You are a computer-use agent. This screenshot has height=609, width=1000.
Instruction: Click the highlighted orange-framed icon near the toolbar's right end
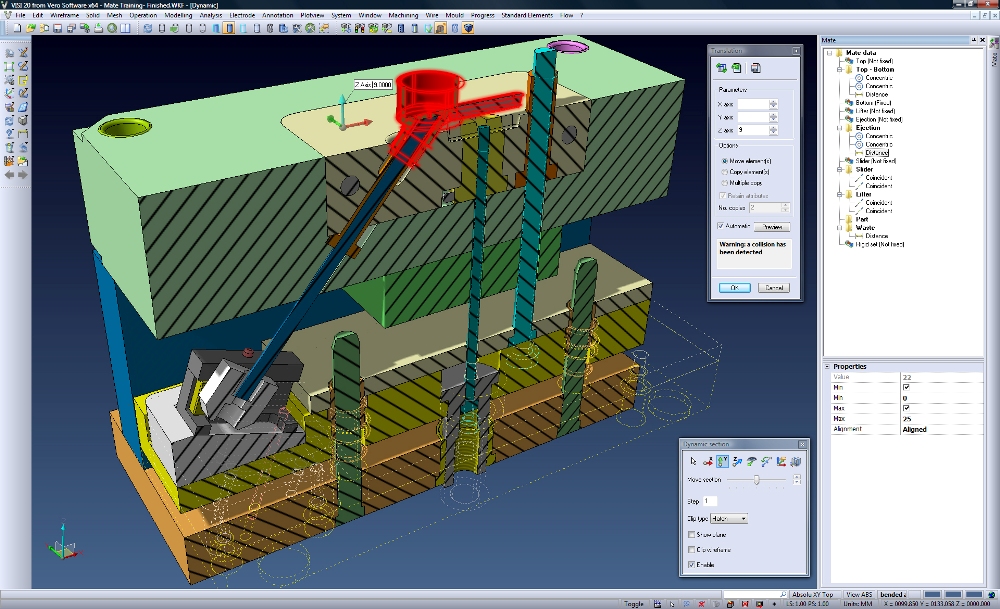(440, 28)
